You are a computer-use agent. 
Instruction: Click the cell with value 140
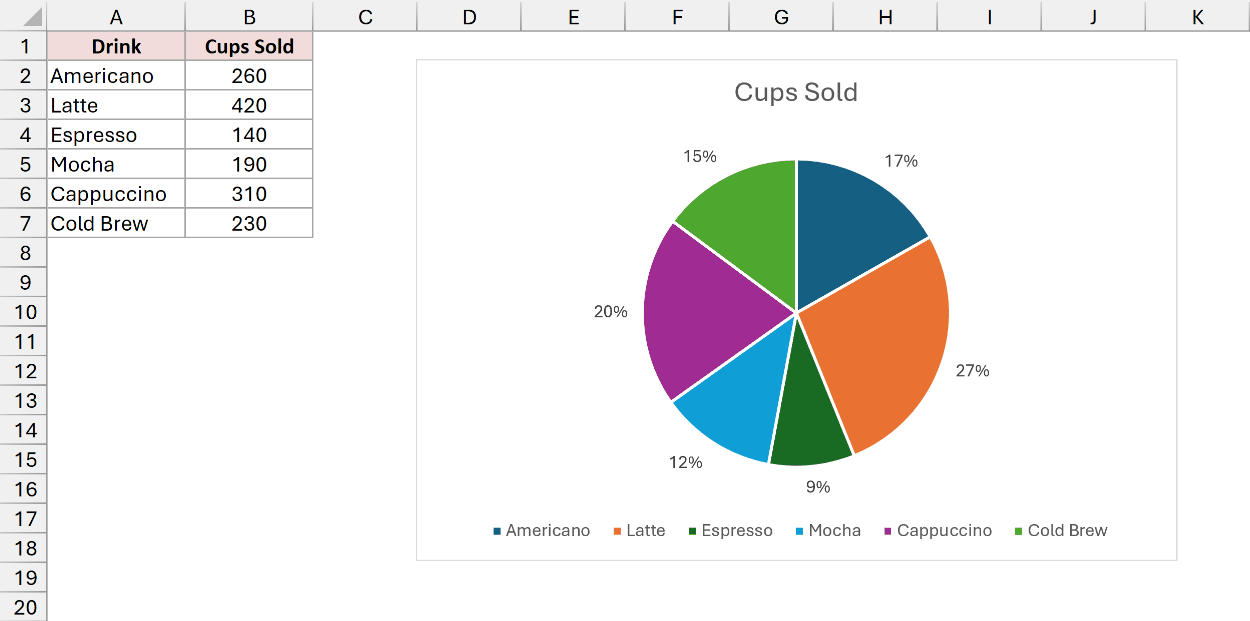[249, 135]
